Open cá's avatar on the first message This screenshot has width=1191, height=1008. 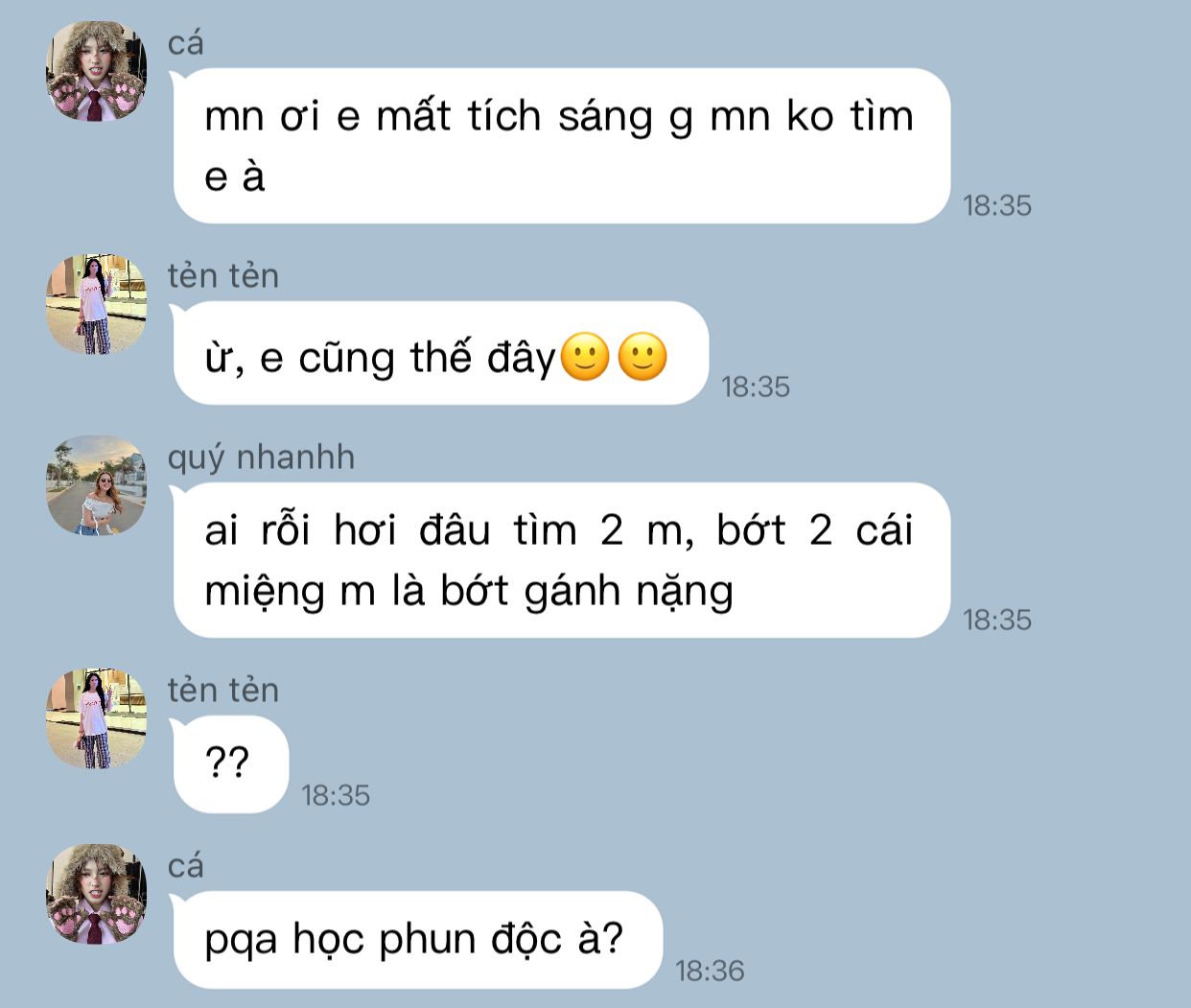coord(97,72)
